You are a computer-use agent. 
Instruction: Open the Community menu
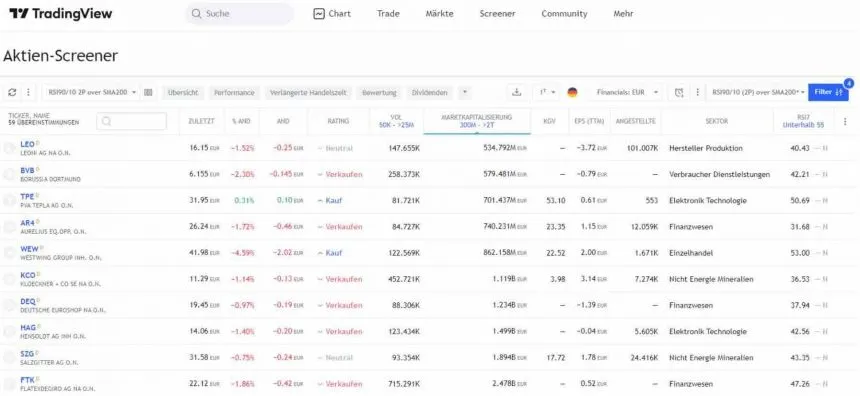point(564,14)
